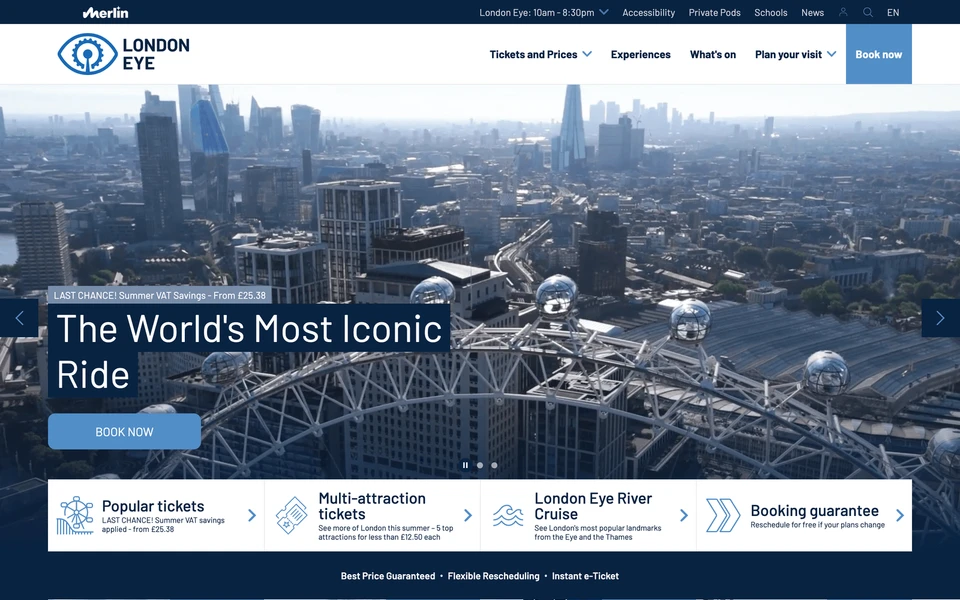Go to next hero slide arrow
The image size is (960, 600).
[x=940, y=318]
